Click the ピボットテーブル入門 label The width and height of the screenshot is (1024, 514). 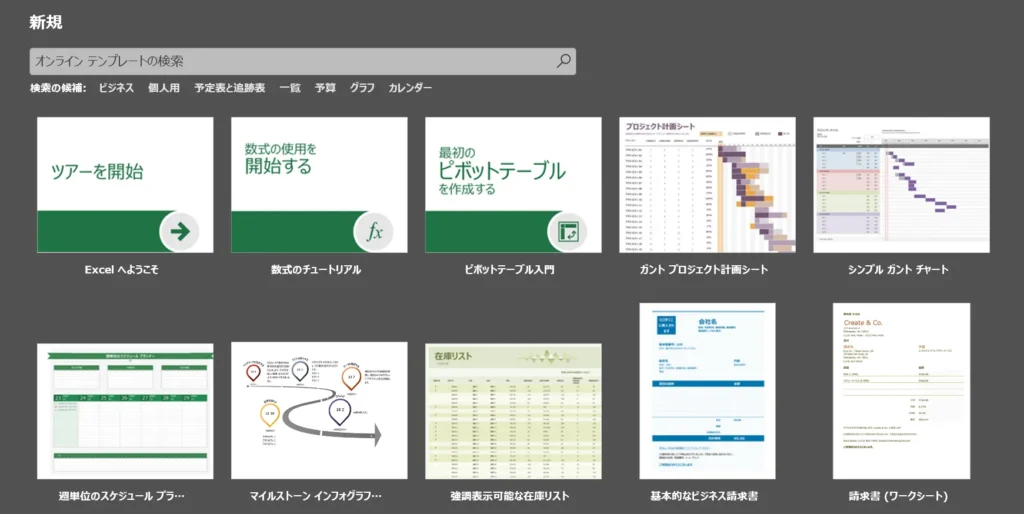(510, 270)
